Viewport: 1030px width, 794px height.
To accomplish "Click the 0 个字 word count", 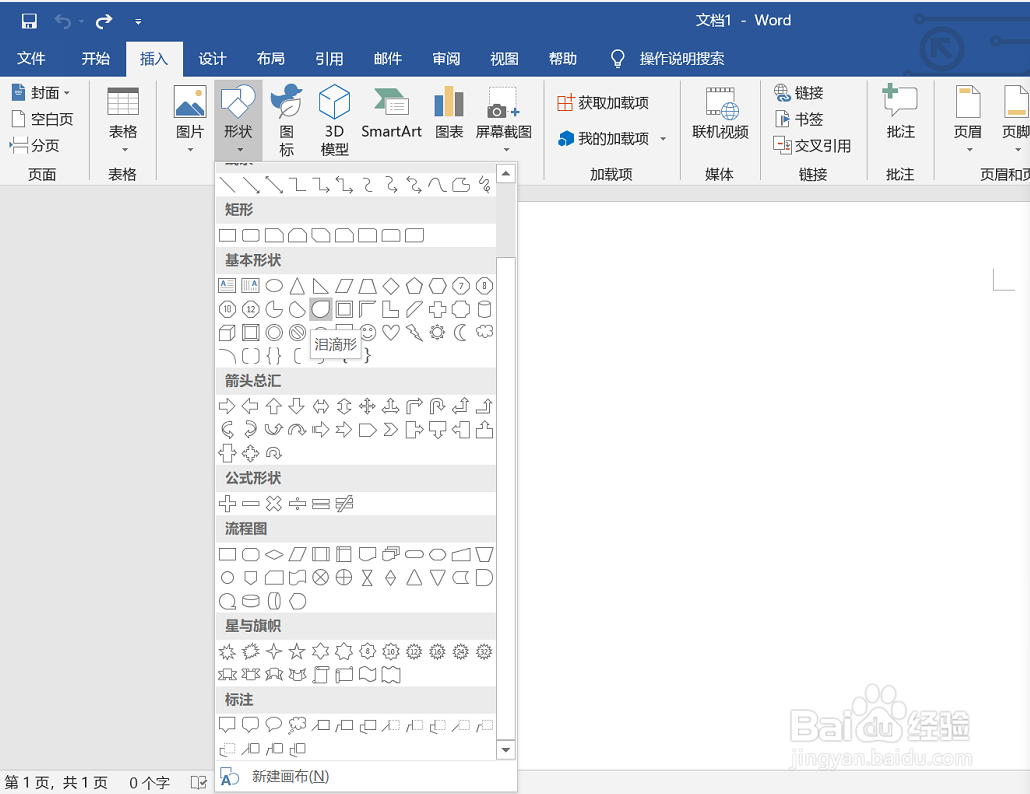I will (149, 782).
